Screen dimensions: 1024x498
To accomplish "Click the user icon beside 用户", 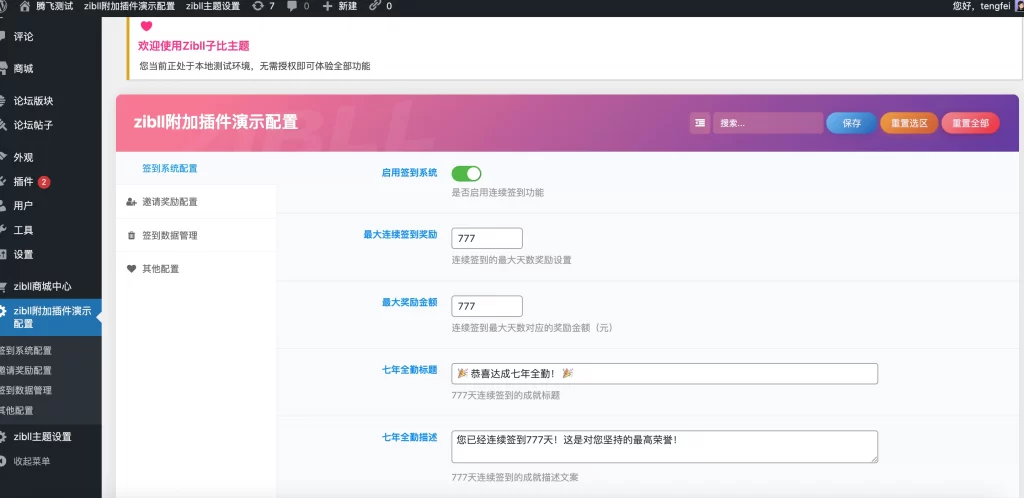I will pyautogui.click(x=3, y=206).
